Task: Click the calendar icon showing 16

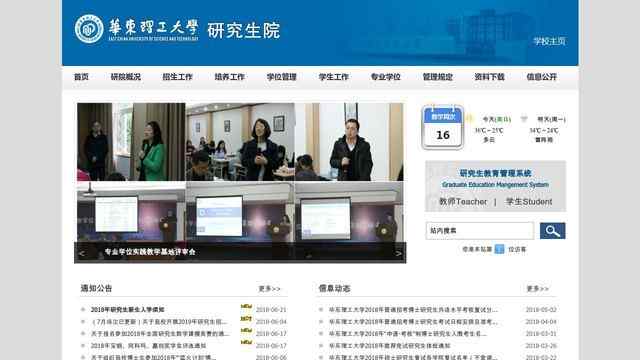Action: [x=442, y=127]
